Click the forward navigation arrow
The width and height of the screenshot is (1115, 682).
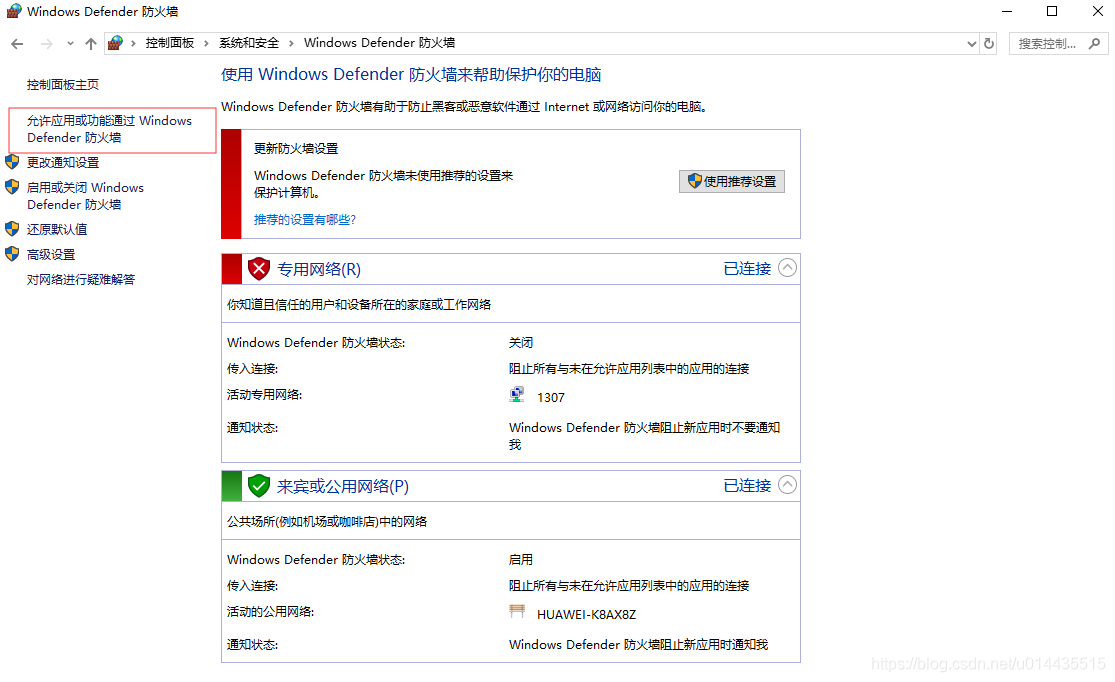tap(46, 44)
